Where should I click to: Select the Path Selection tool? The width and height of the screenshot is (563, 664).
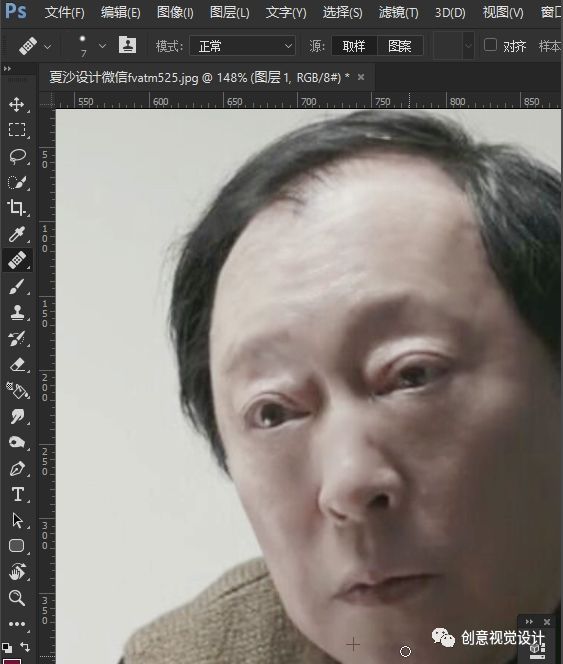(x=17, y=520)
